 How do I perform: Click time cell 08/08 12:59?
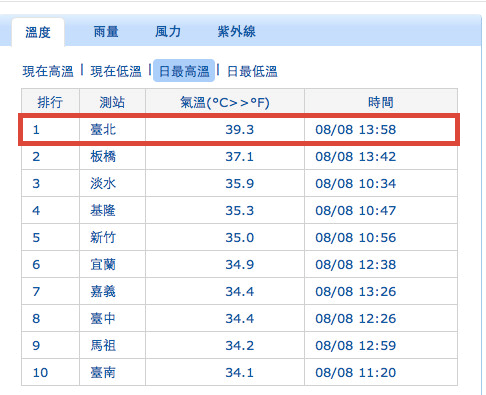coord(356,345)
